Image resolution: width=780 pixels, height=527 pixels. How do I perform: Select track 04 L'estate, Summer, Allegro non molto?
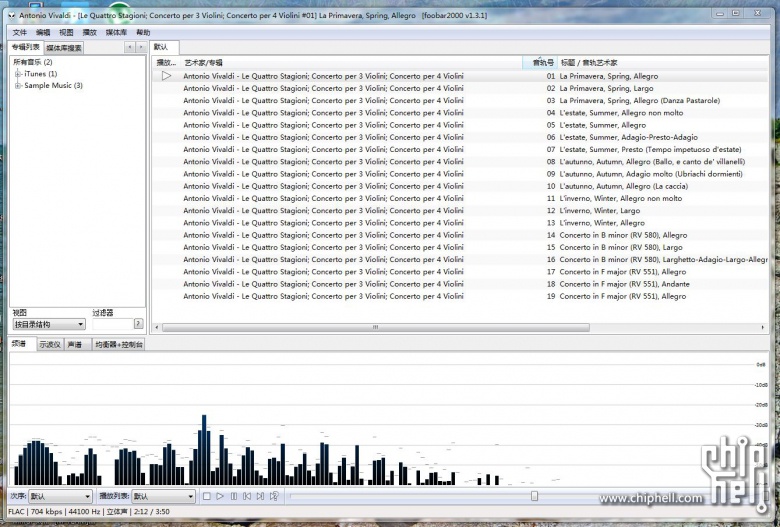(461, 113)
